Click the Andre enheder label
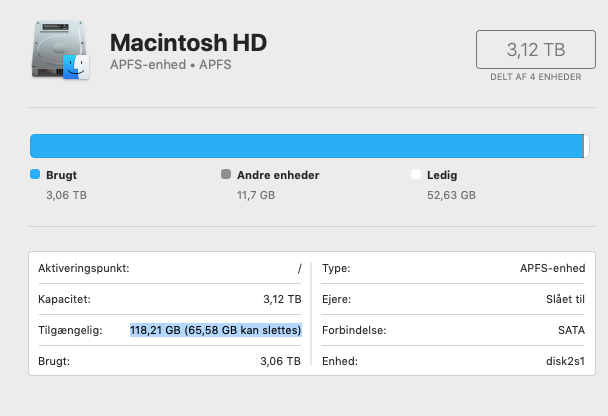The image size is (608, 416). pos(278,175)
